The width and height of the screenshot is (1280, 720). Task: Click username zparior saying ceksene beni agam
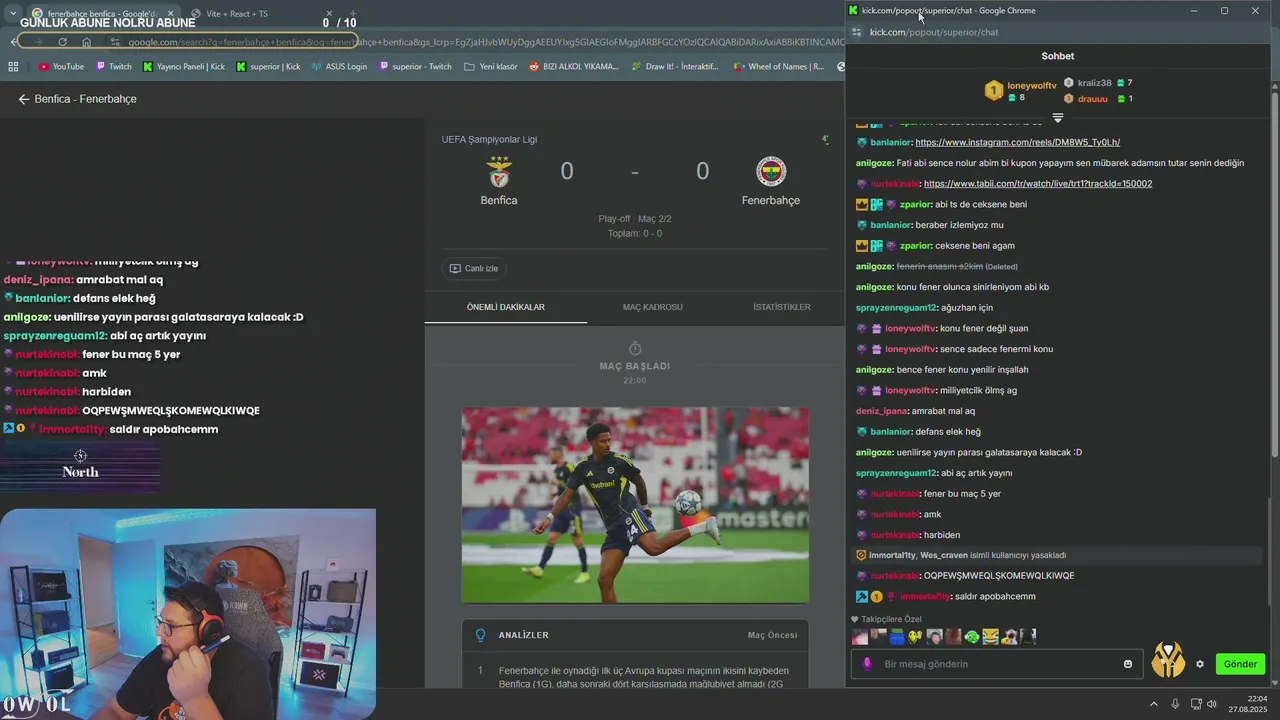click(915, 246)
